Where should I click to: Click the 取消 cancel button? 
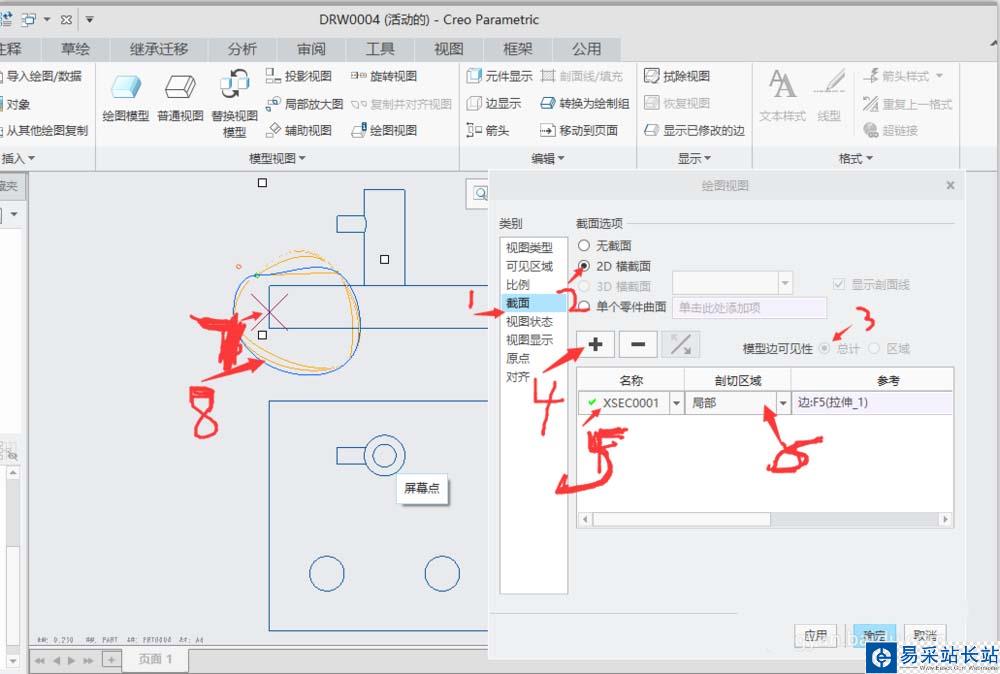coord(925,635)
